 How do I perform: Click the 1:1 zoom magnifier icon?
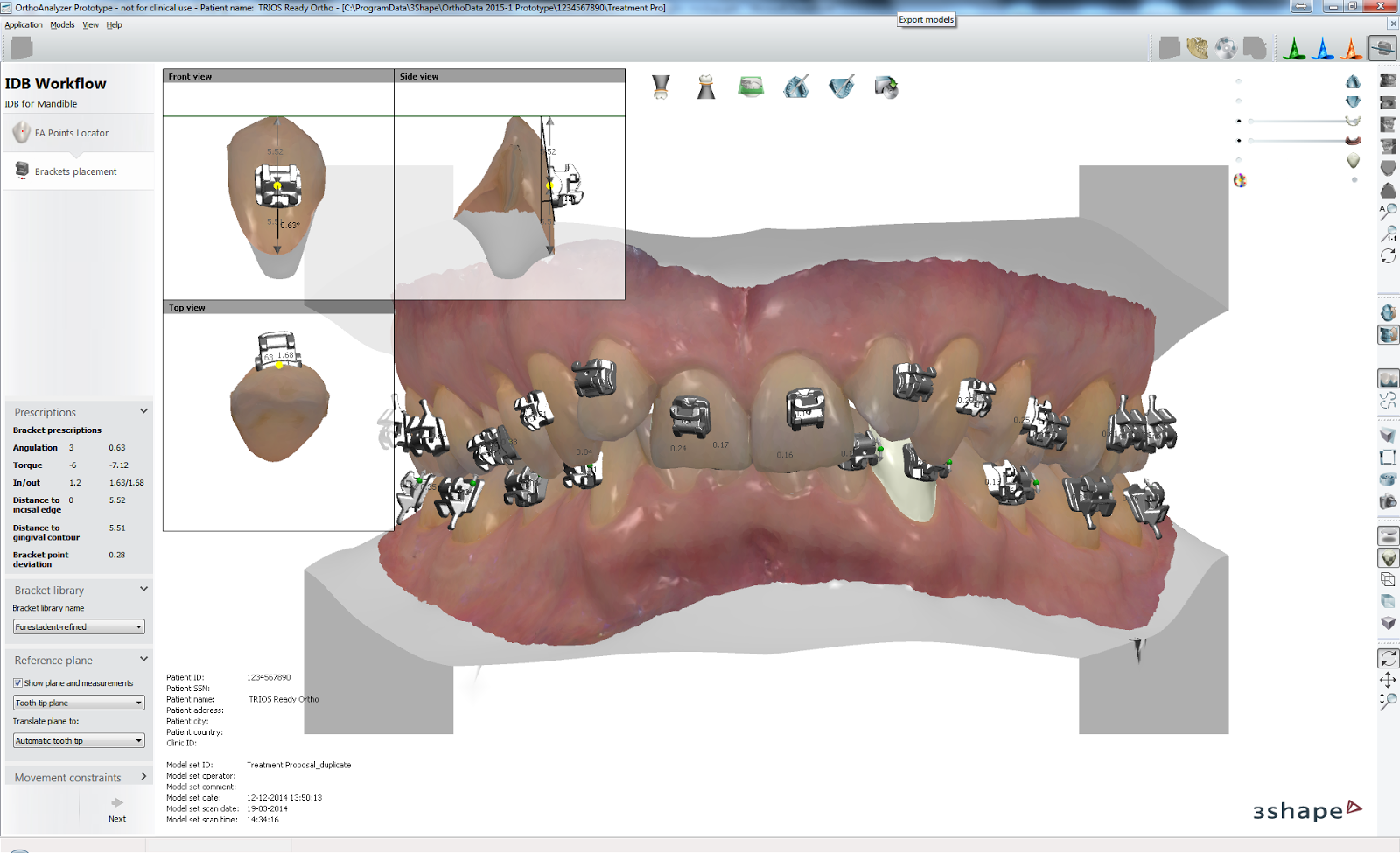click(1389, 234)
